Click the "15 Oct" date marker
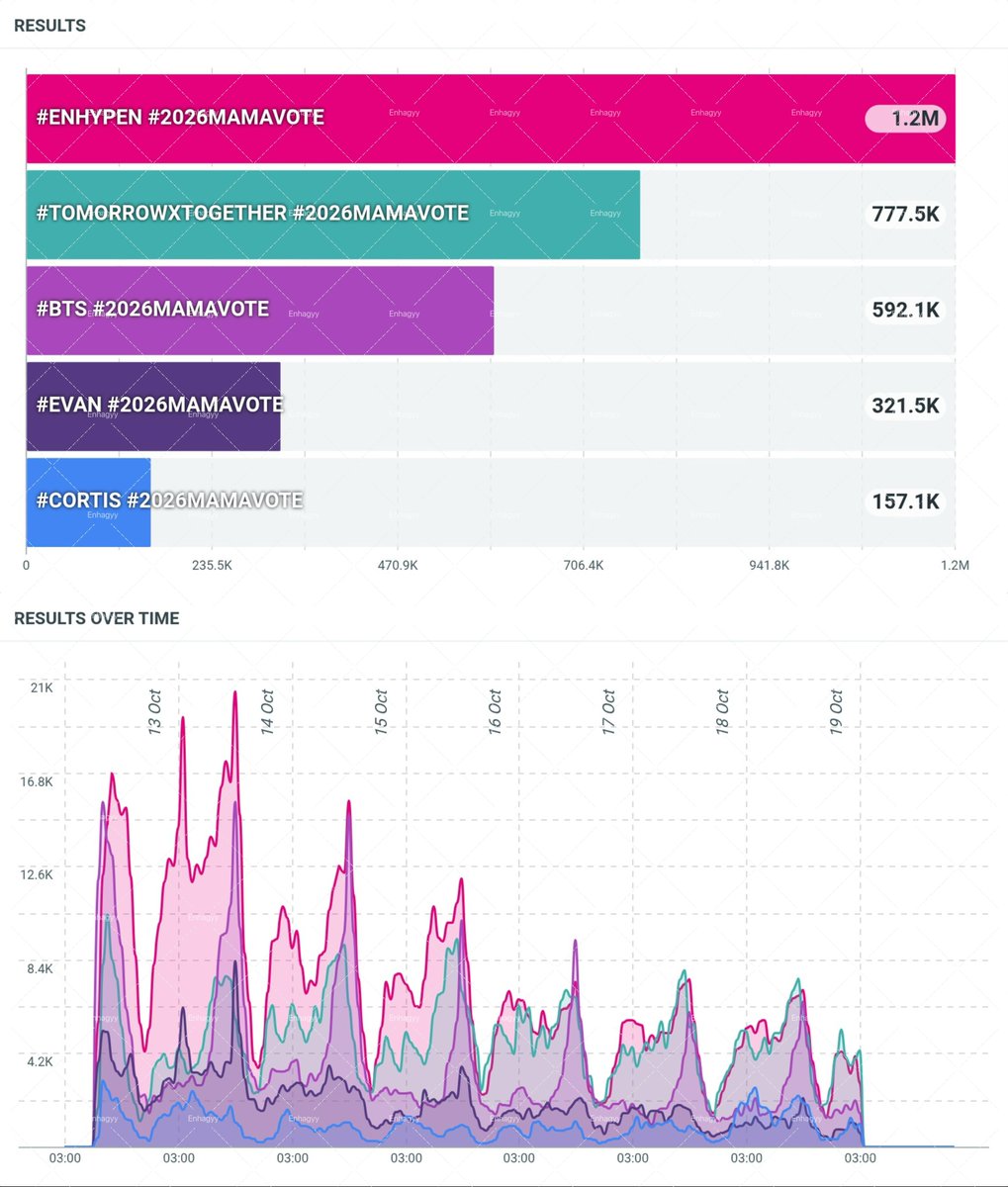 pyautogui.click(x=380, y=711)
